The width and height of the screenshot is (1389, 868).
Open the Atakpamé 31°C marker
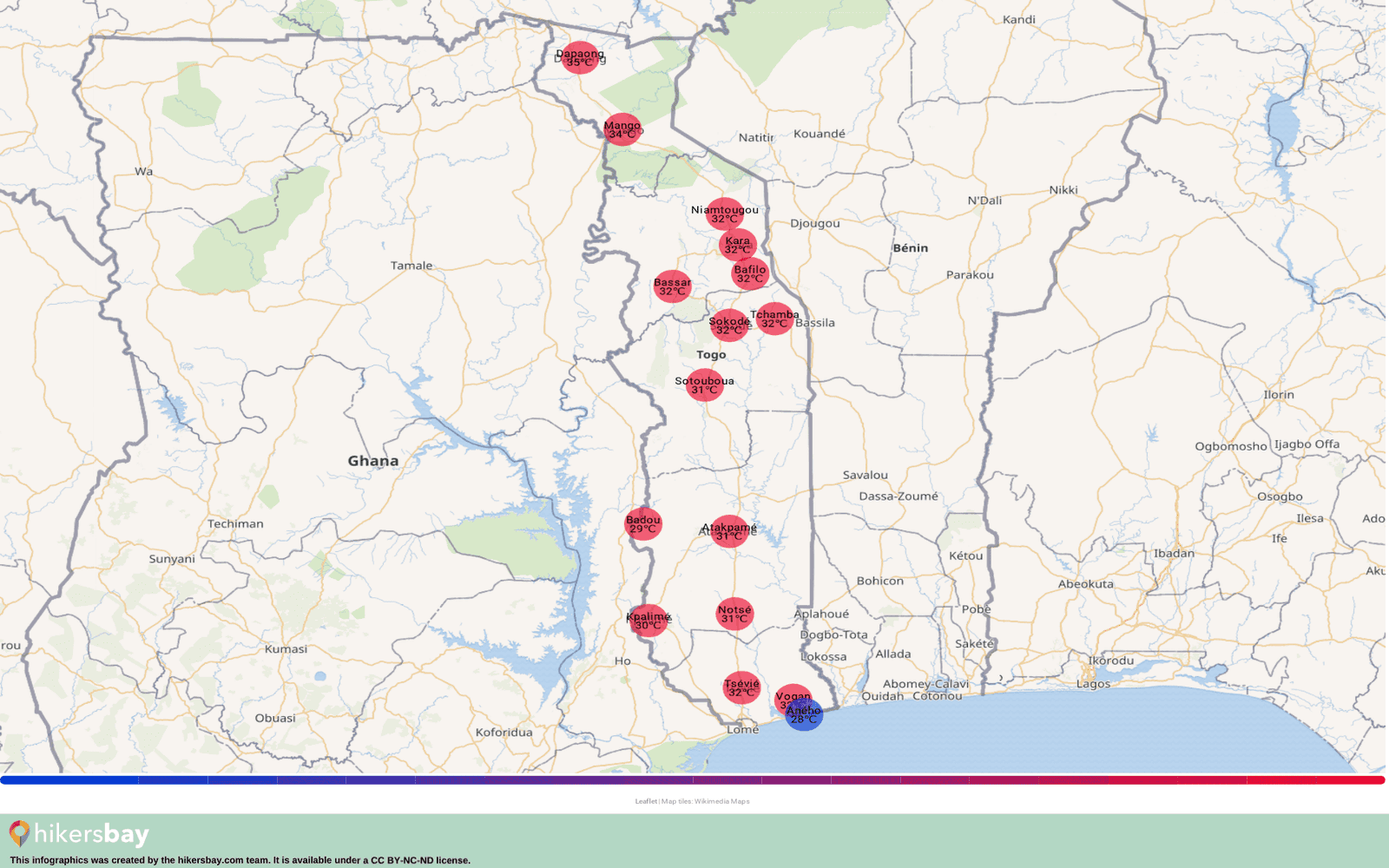pos(729,531)
